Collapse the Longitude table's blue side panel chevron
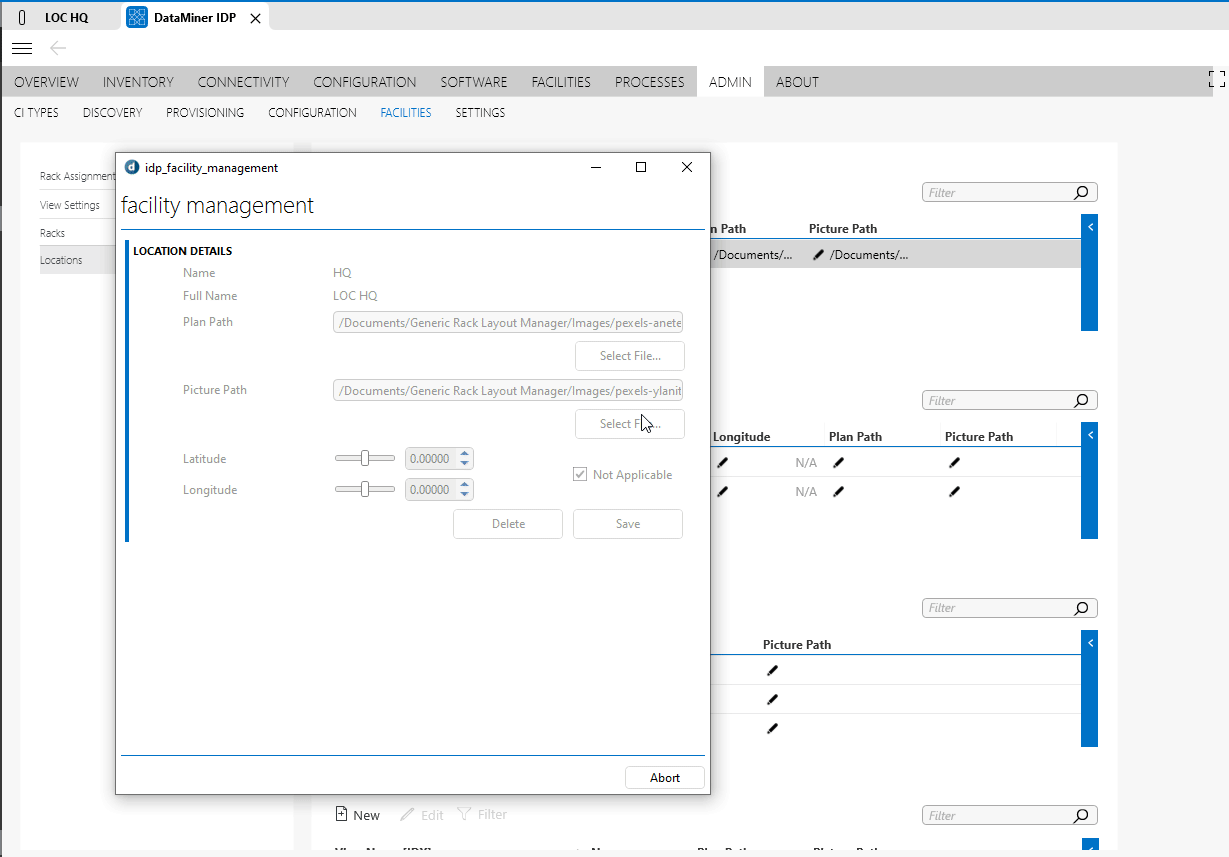Image resolution: width=1229 pixels, height=857 pixels. click(1090, 436)
